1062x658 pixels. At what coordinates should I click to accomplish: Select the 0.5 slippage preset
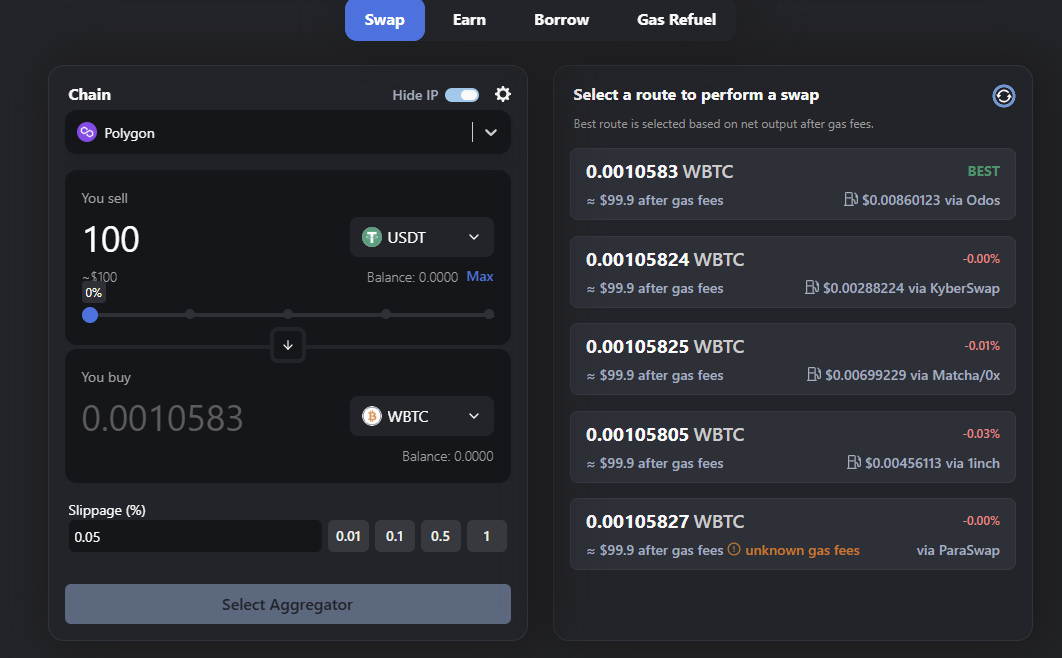coord(440,536)
